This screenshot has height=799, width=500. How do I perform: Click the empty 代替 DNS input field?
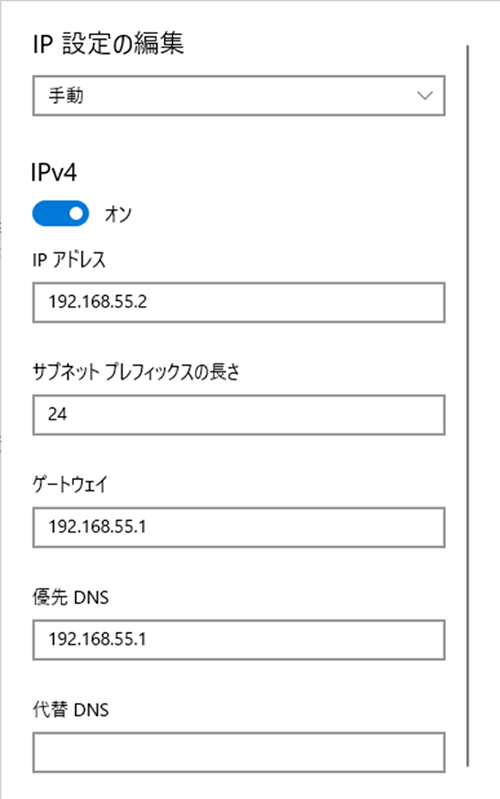click(x=239, y=753)
